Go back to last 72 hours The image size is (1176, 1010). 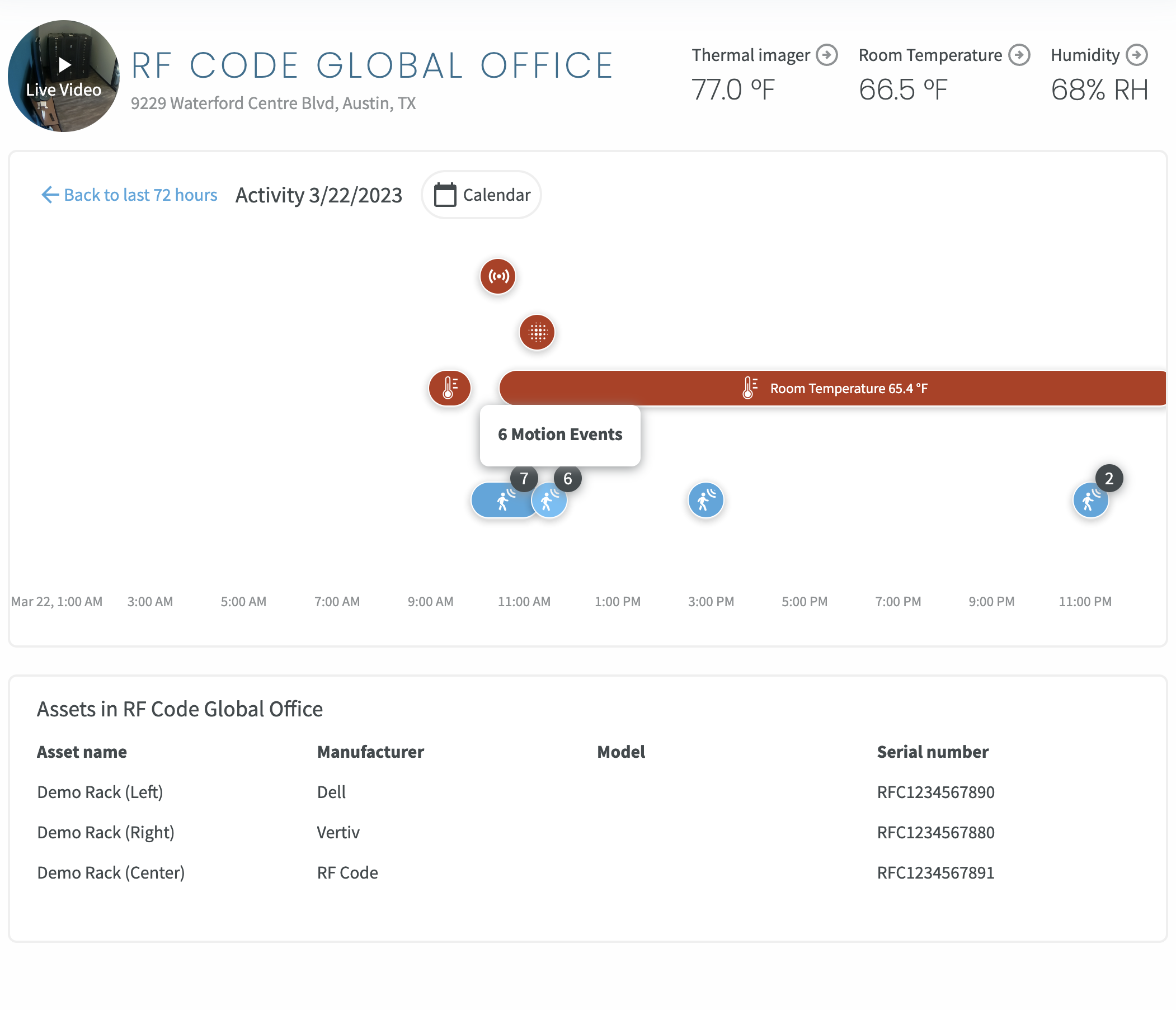click(x=129, y=195)
